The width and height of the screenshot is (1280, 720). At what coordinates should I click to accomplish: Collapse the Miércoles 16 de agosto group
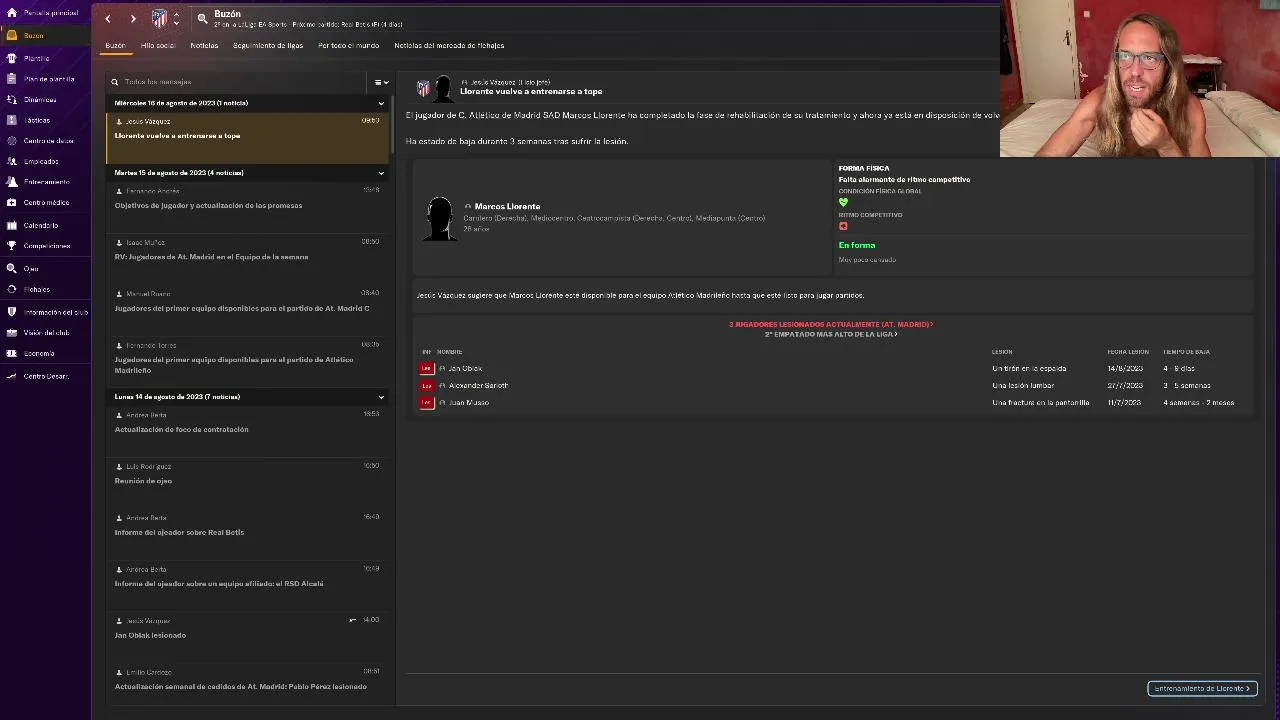pyautogui.click(x=381, y=103)
